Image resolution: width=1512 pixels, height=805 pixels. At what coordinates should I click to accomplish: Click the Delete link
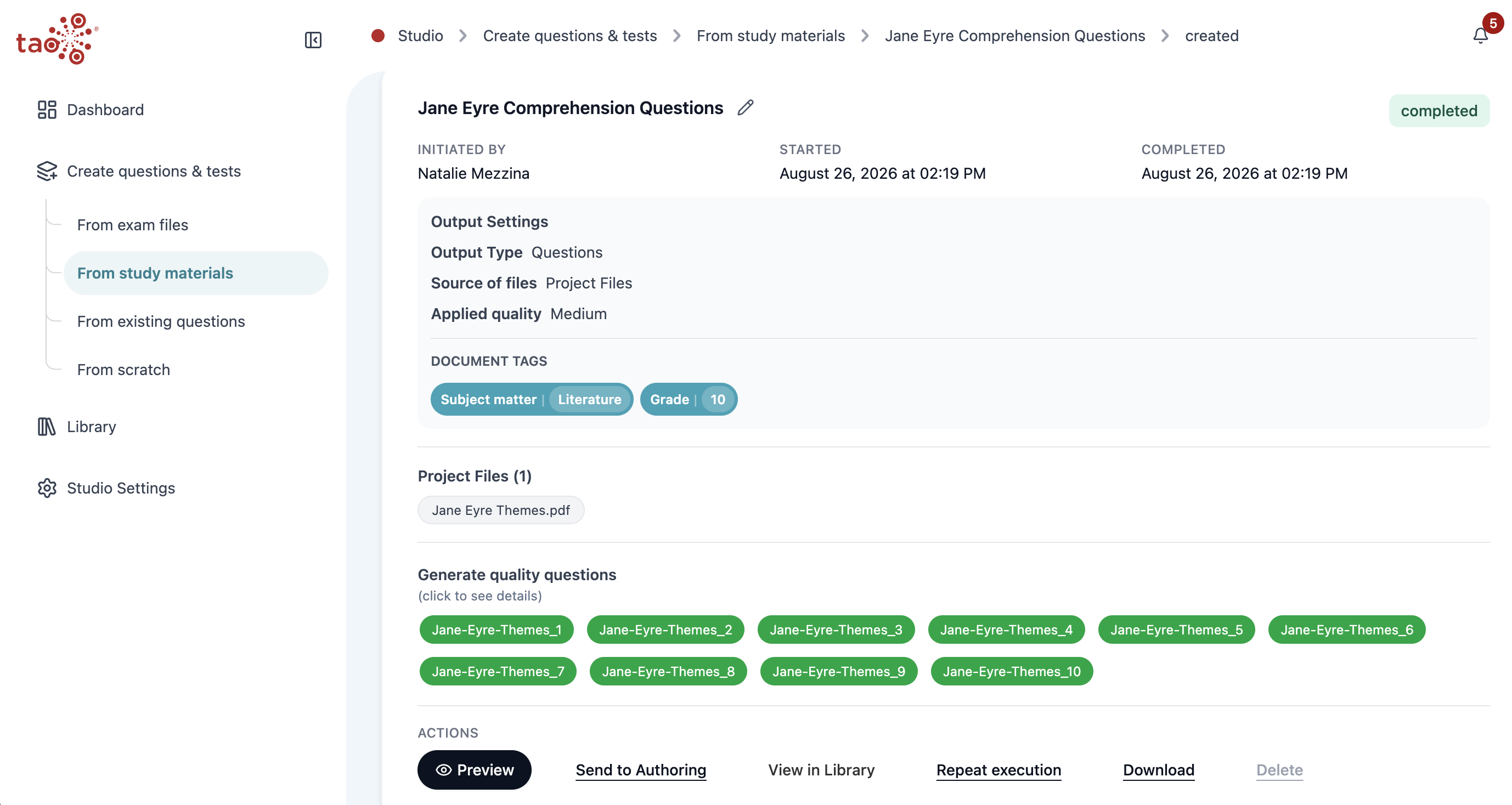(x=1279, y=770)
